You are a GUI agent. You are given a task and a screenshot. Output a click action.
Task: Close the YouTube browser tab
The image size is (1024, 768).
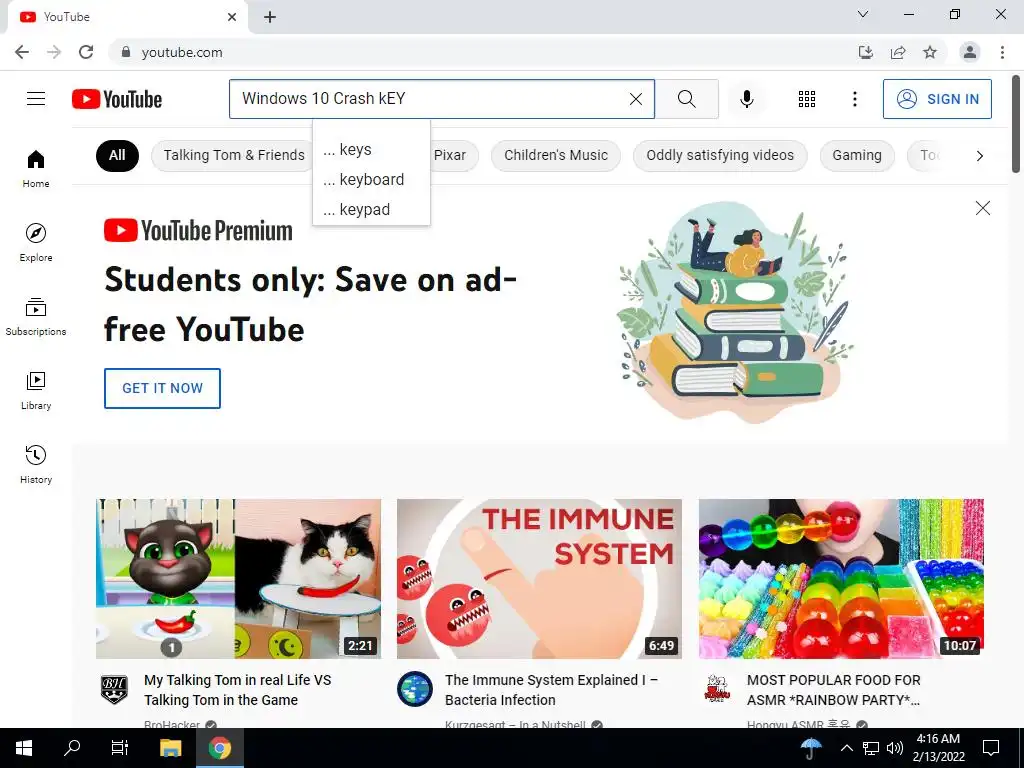pos(232,17)
